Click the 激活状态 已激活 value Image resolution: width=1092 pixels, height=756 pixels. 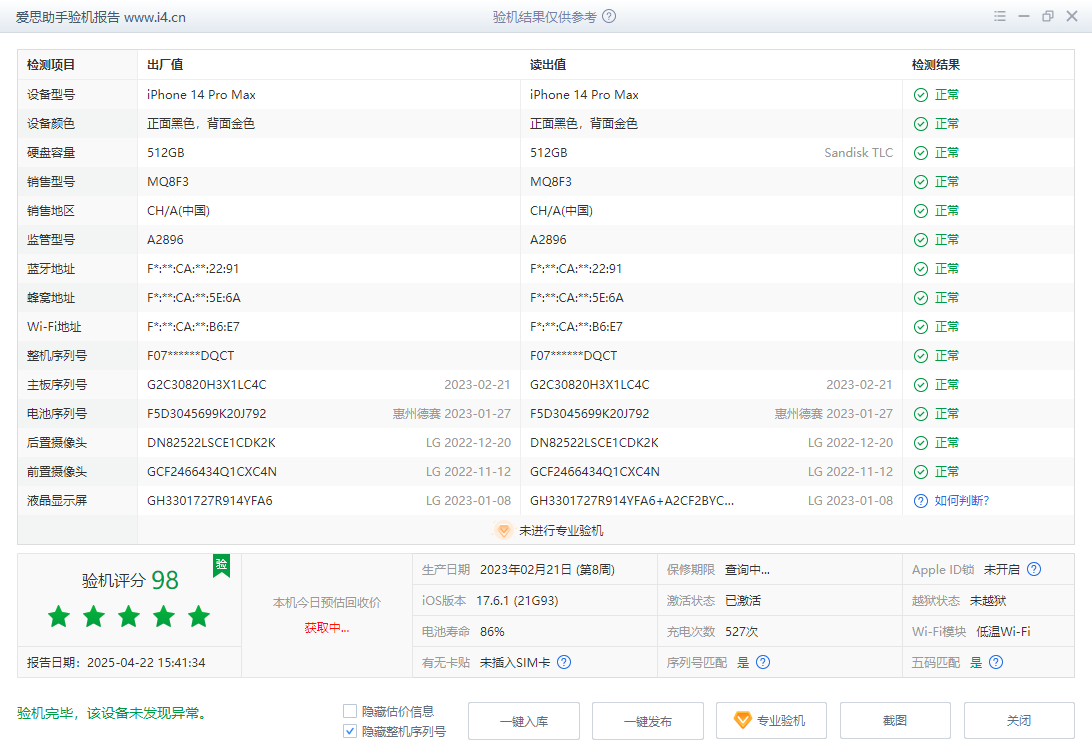coord(743,601)
